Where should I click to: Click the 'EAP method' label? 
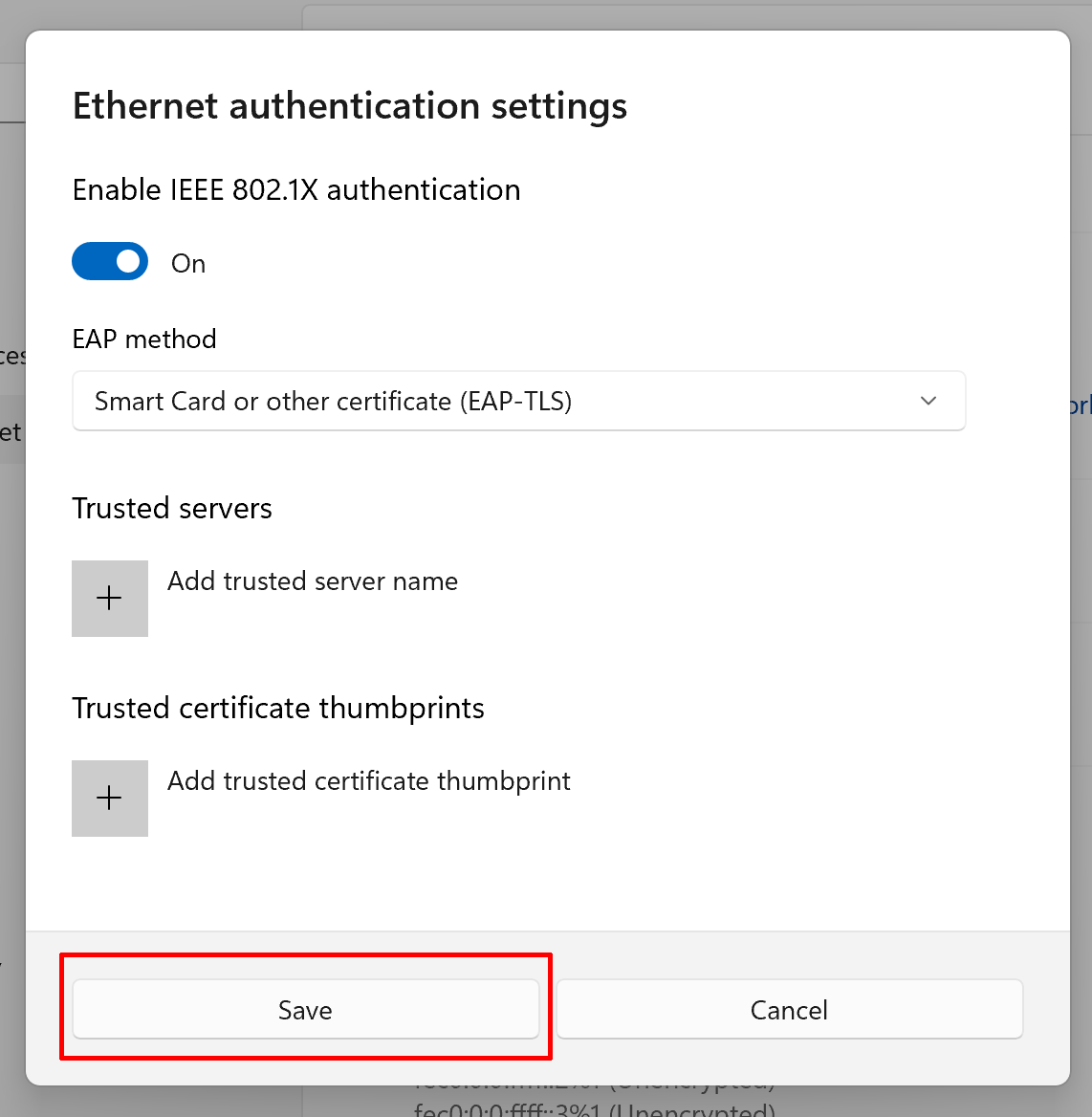point(144,339)
